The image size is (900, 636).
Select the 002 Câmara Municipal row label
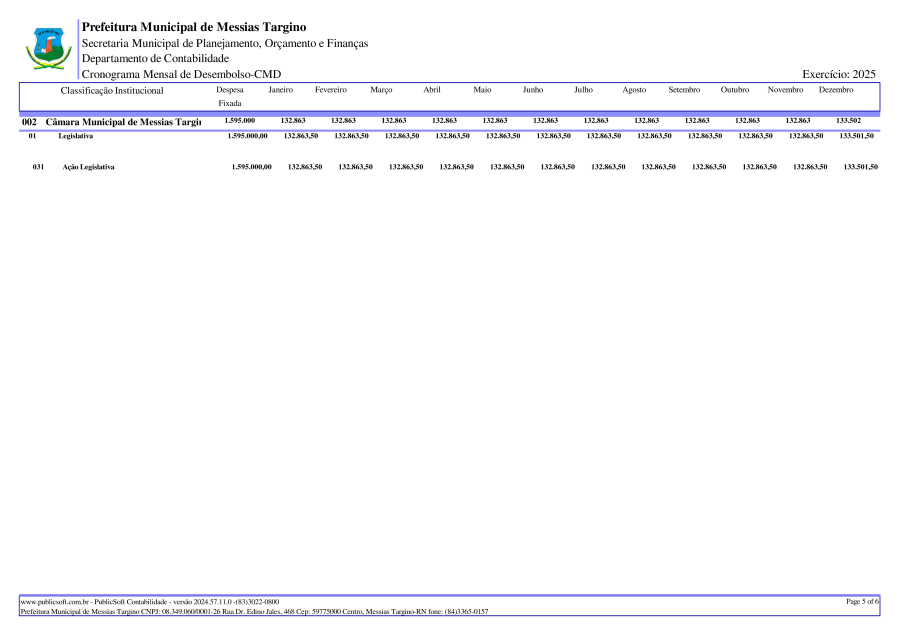pos(112,122)
